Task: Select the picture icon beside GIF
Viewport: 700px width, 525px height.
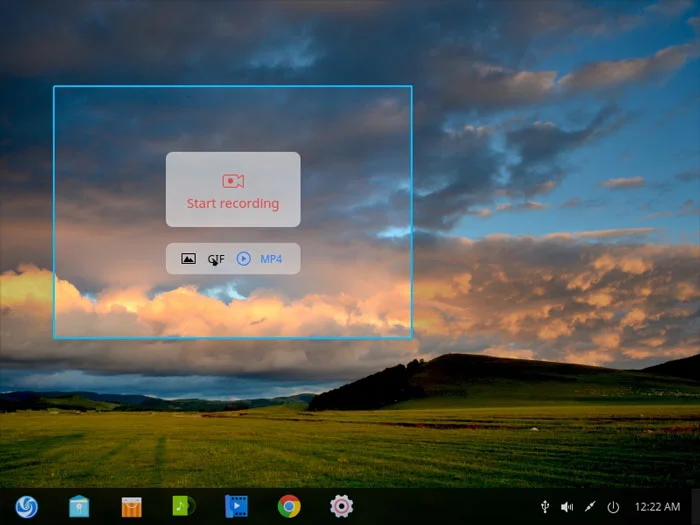Action: pyautogui.click(x=188, y=258)
